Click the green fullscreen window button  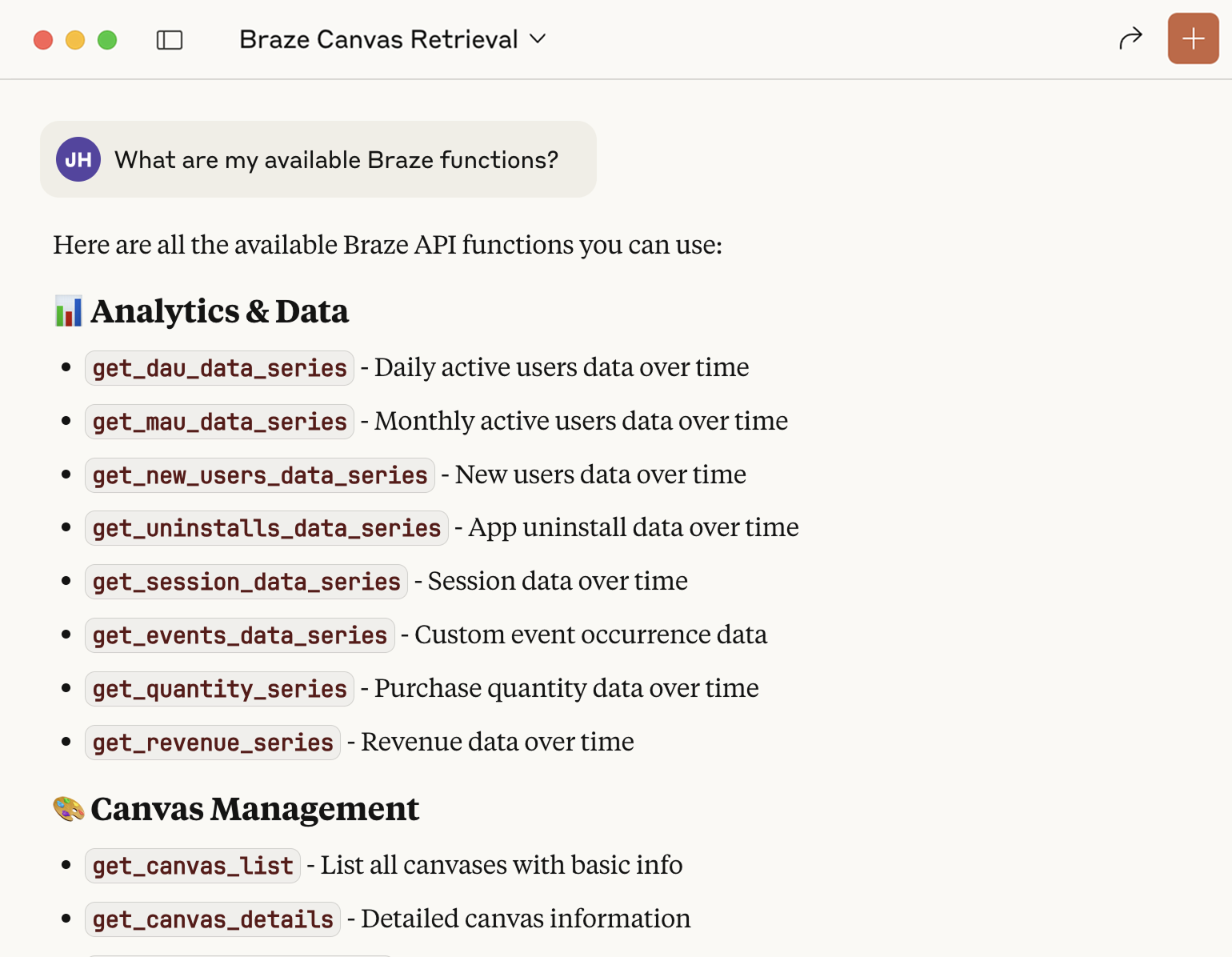[x=107, y=40]
